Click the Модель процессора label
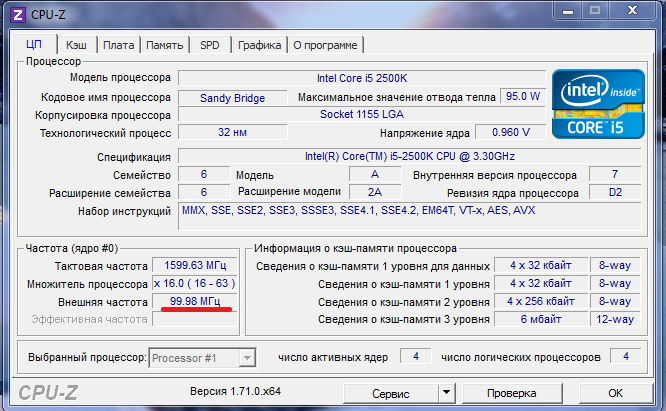This screenshot has width=666, height=411. point(120,77)
